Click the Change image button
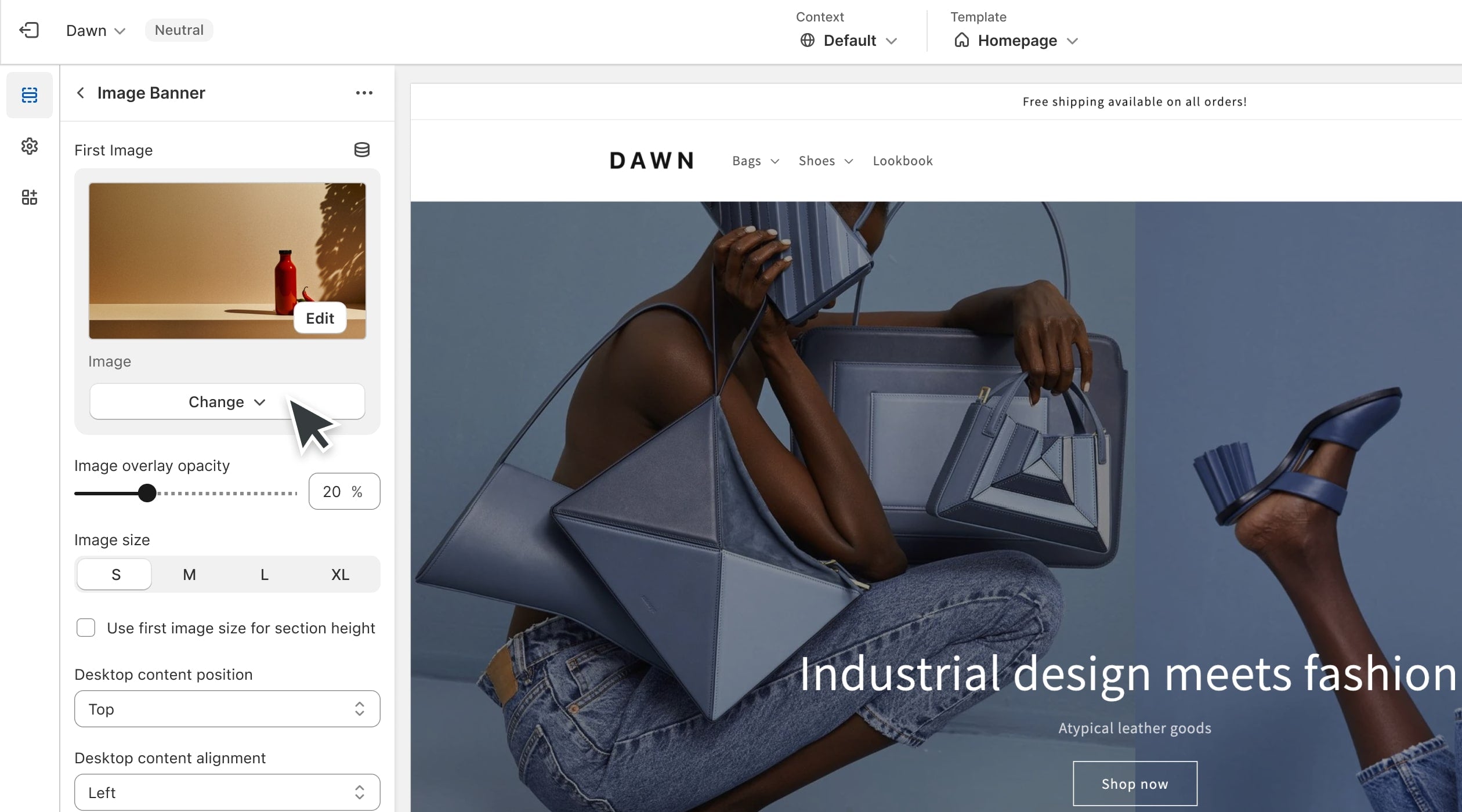This screenshot has height=812, width=1462. coord(227,401)
